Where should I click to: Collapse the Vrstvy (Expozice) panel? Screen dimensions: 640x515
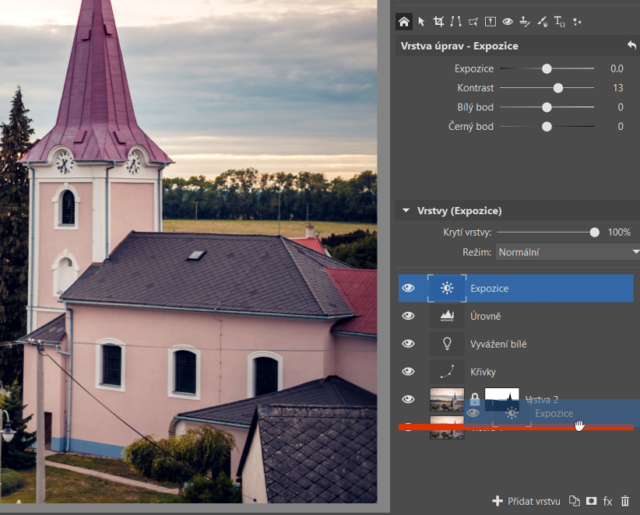point(405,211)
